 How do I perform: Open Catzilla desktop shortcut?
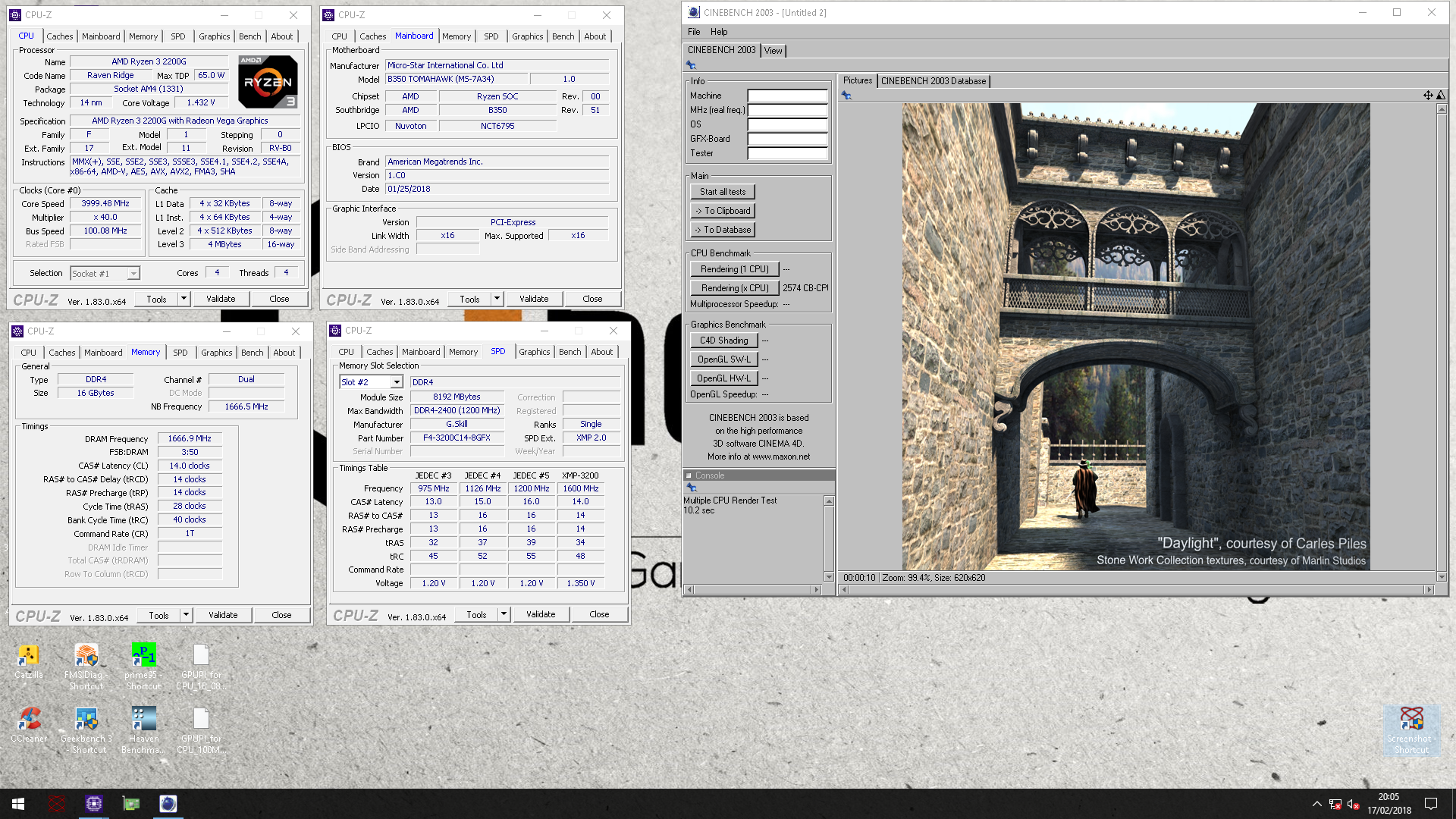point(29,662)
